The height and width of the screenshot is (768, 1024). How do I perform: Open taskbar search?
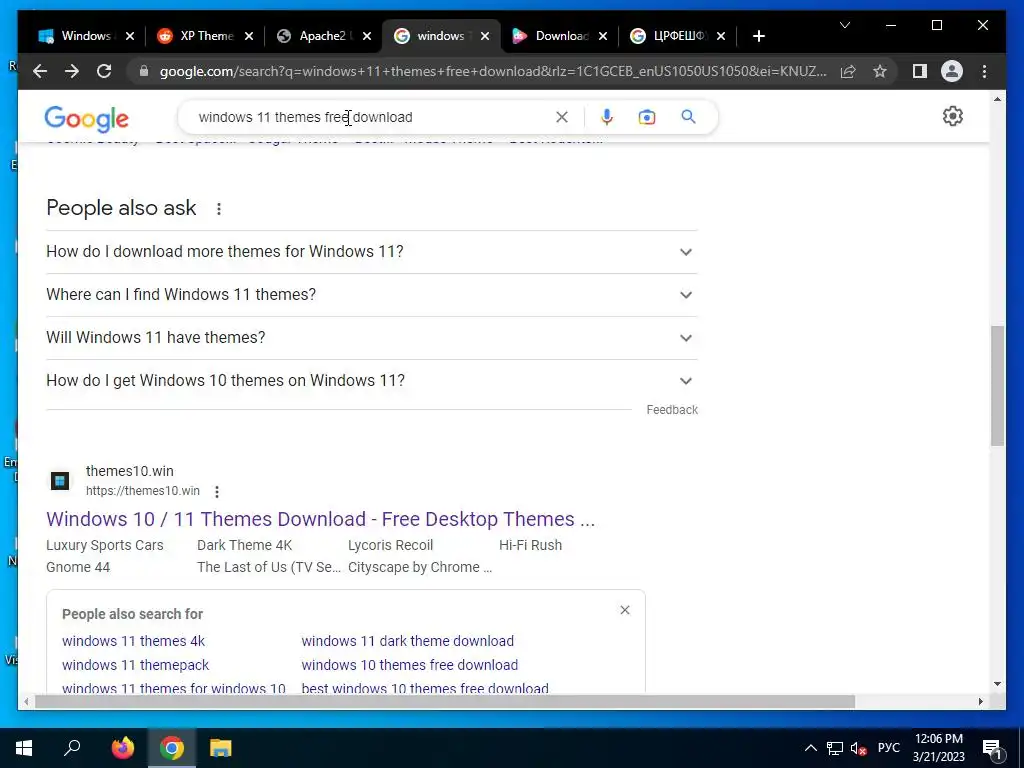click(x=72, y=748)
